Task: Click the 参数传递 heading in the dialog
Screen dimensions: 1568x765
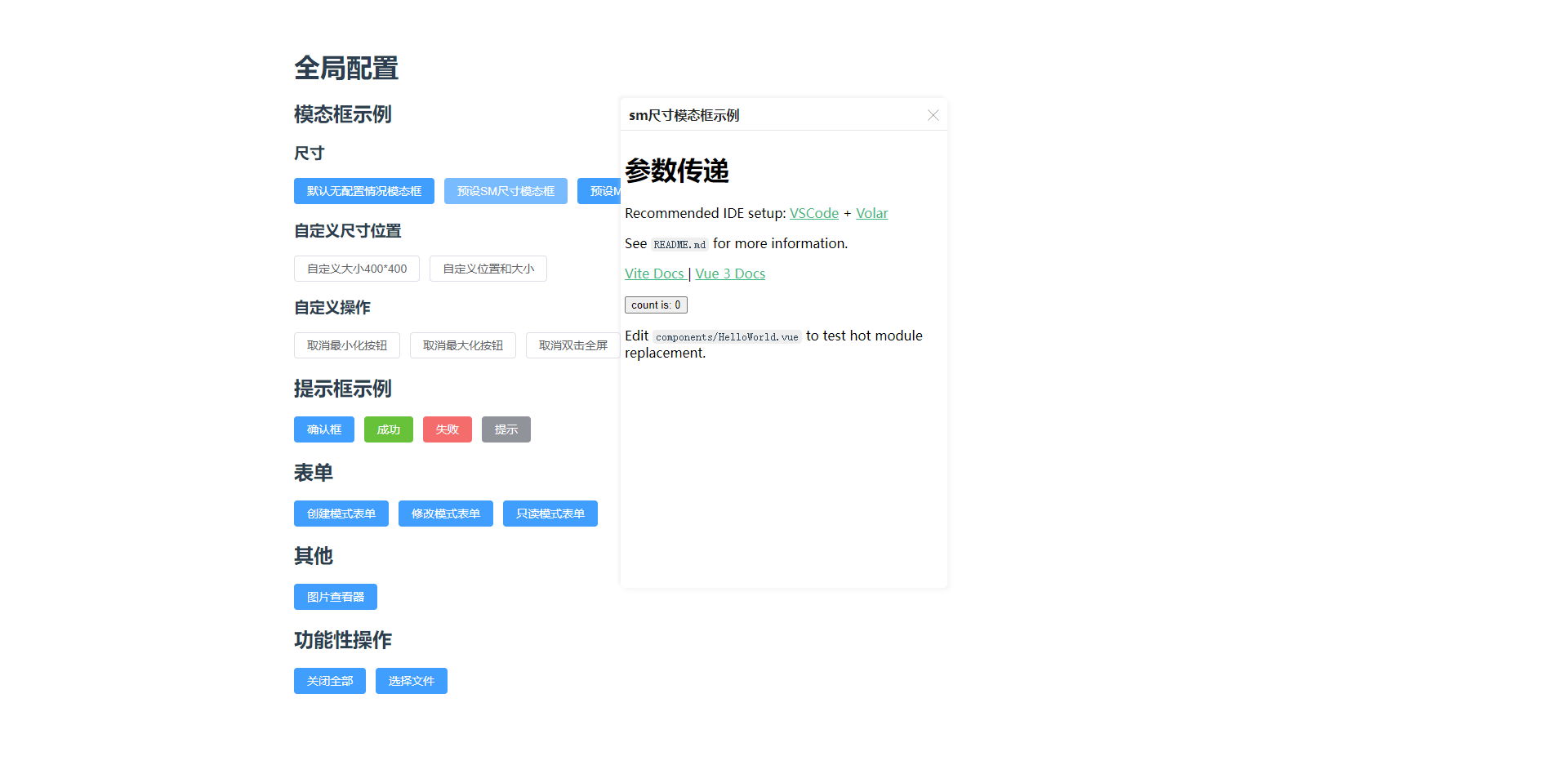Action: (677, 171)
